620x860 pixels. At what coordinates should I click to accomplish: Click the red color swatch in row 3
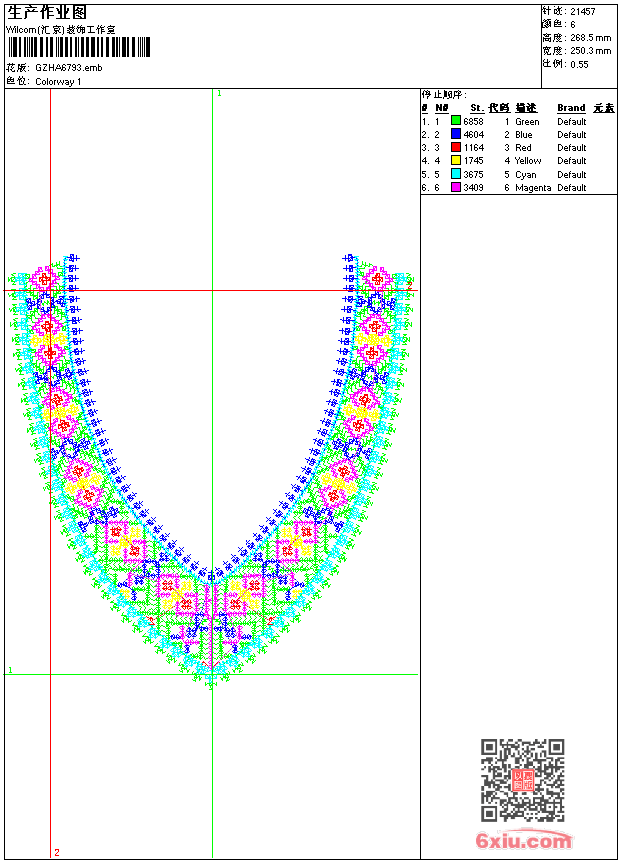click(x=456, y=147)
